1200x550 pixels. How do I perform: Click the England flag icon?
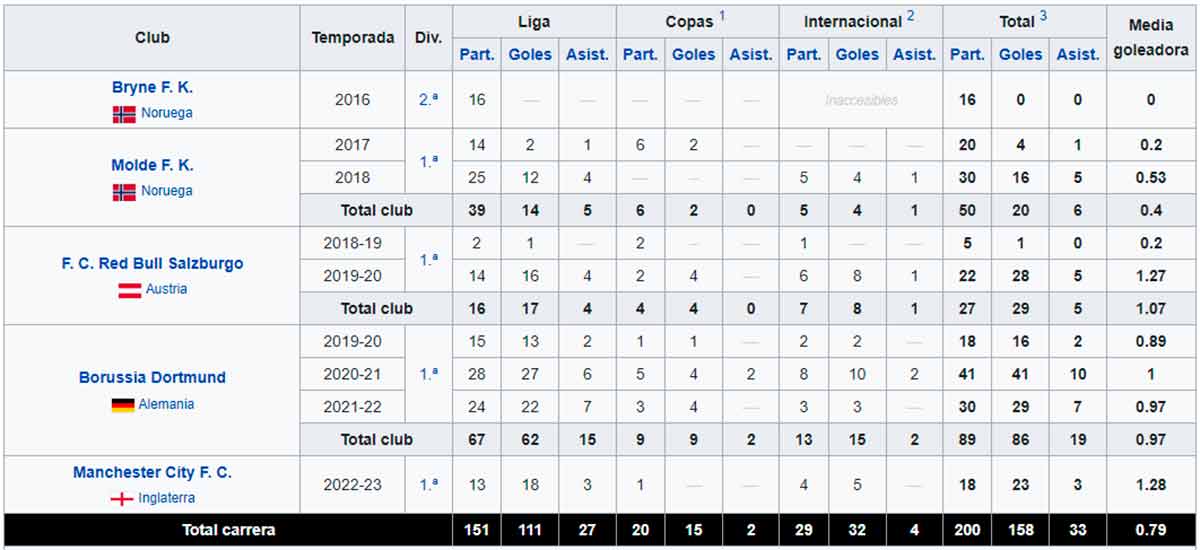pyautogui.click(x=122, y=499)
